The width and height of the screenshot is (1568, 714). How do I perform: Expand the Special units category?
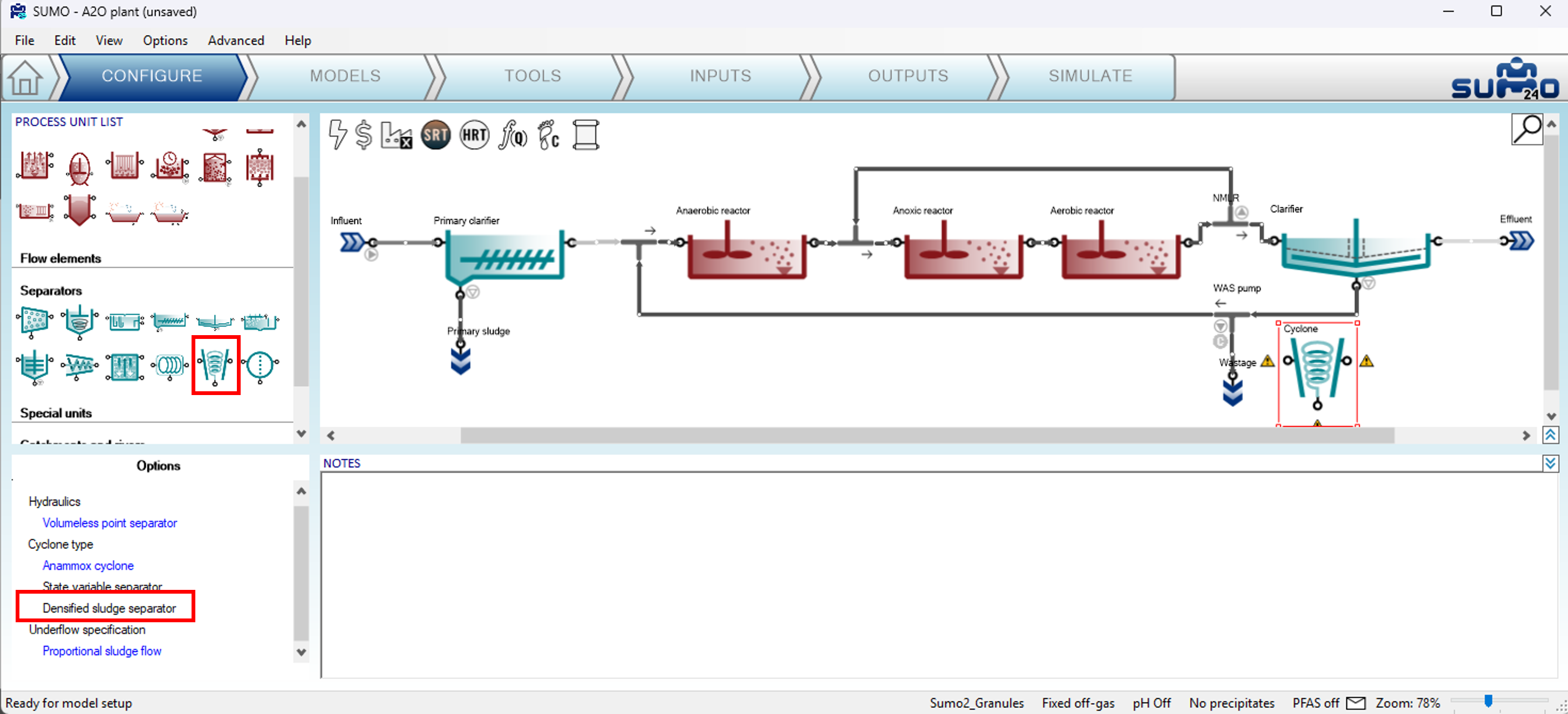tap(56, 413)
